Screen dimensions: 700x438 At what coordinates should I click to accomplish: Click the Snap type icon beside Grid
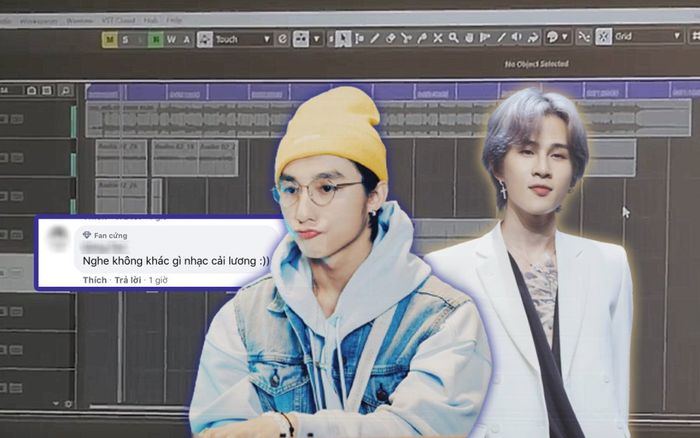[604, 37]
